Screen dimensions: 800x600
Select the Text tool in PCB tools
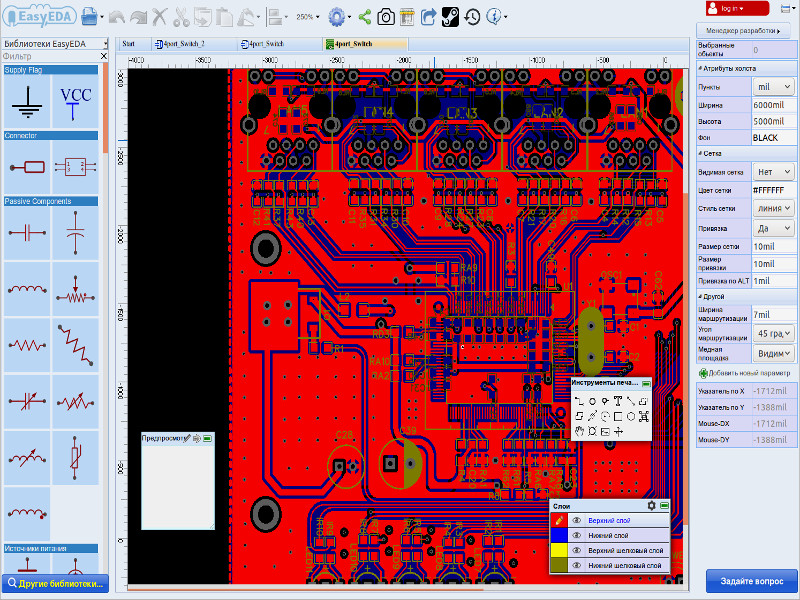point(618,401)
